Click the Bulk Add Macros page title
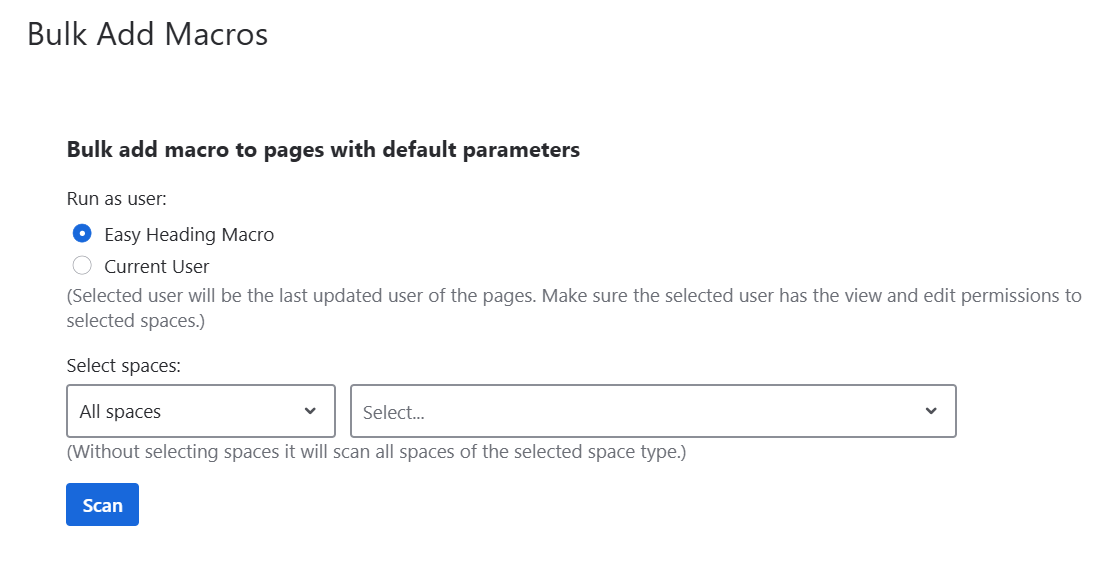Screen dimensions: 1110x561 point(147,34)
